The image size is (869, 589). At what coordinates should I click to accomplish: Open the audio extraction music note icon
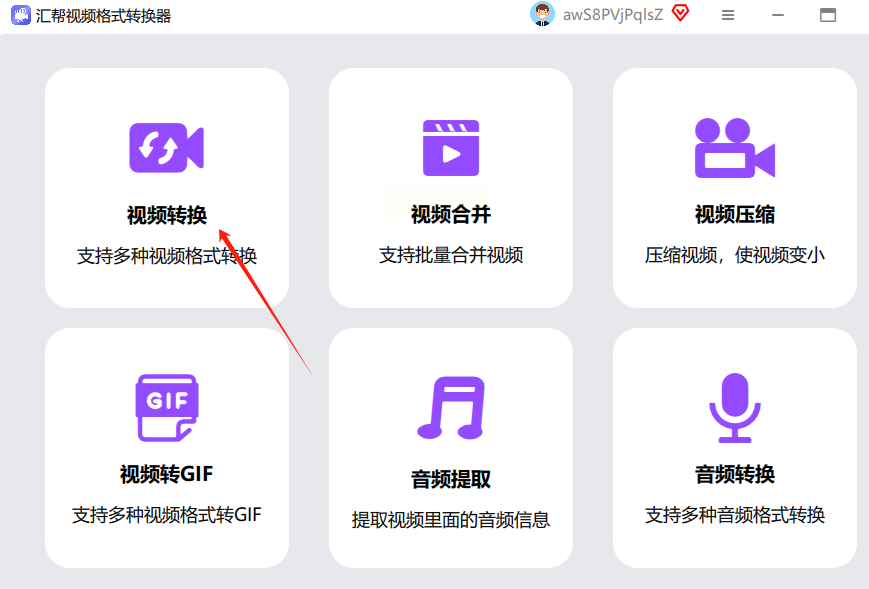451,408
